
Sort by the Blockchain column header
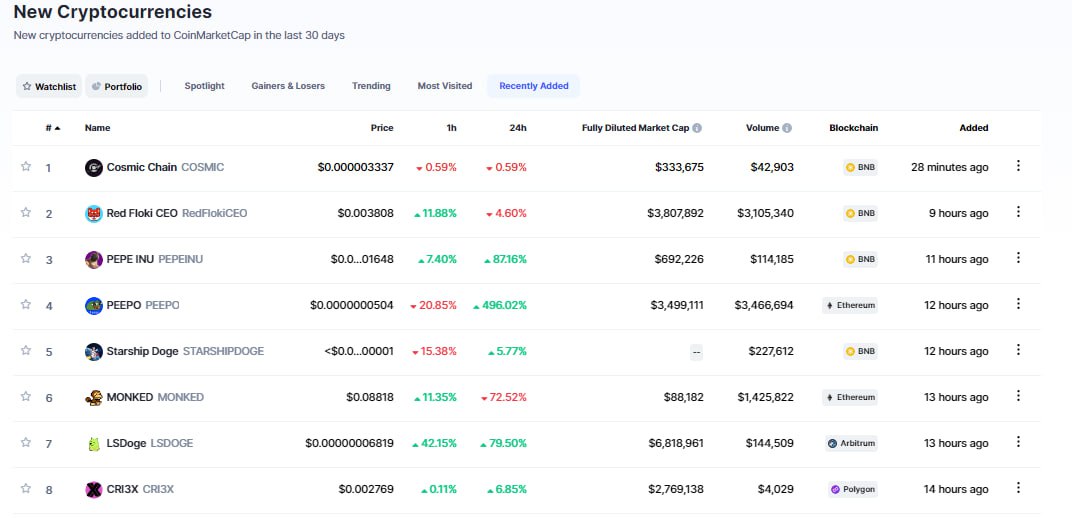tap(853, 128)
